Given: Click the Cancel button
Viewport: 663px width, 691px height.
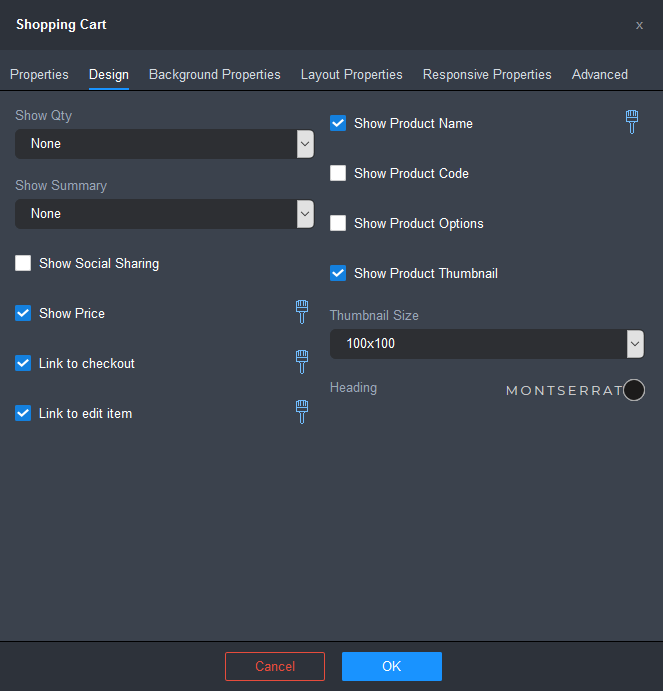Looking at the screenshot, I should click(275, 666).
